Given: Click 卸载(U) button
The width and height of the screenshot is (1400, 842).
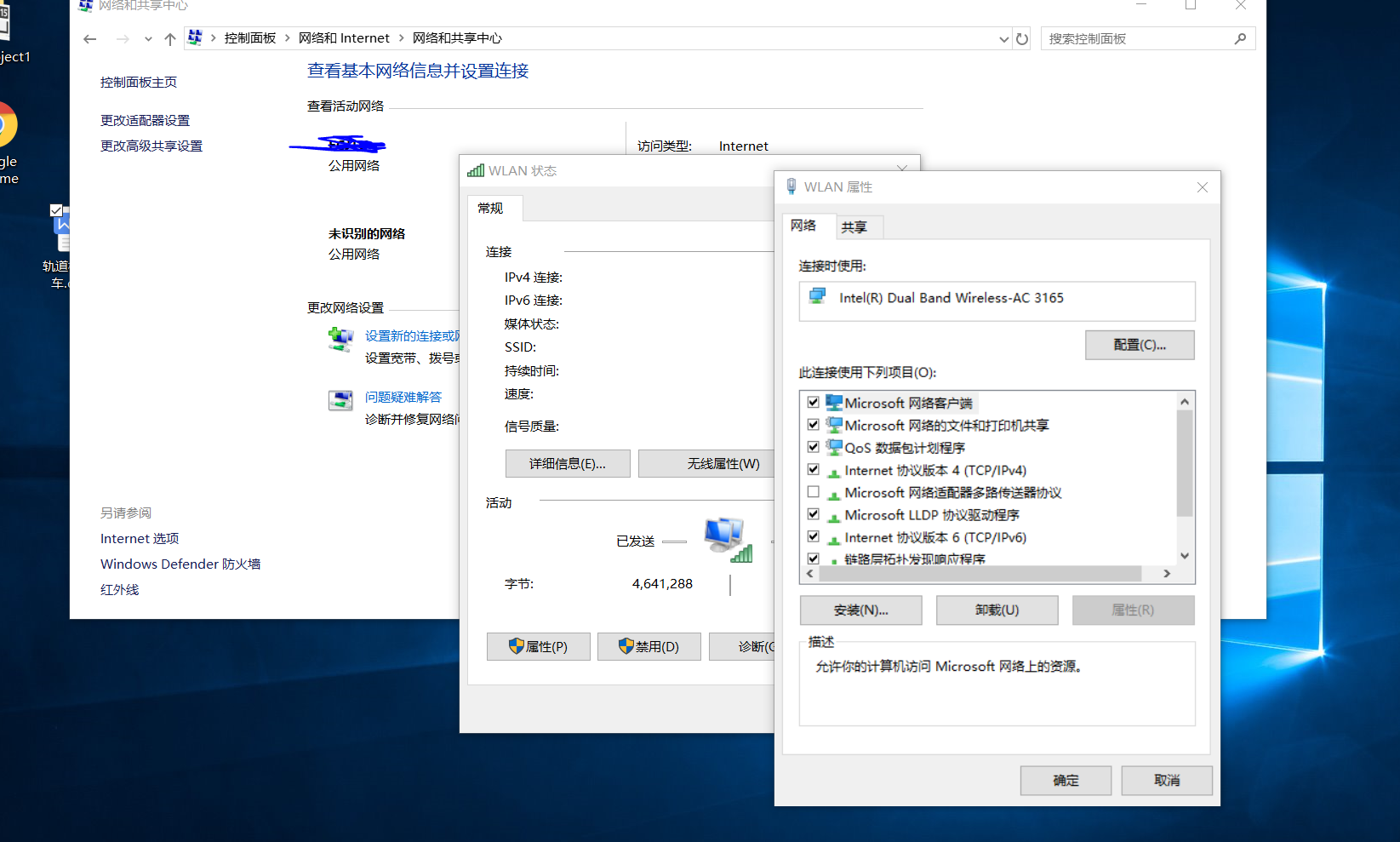Looking at the screenshot, I should 997,610.
